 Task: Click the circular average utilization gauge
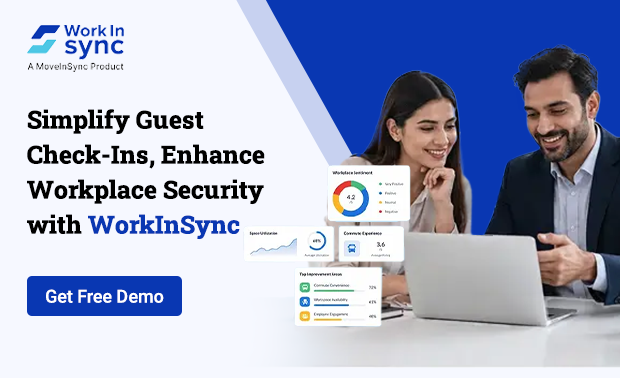click(317, 241)
